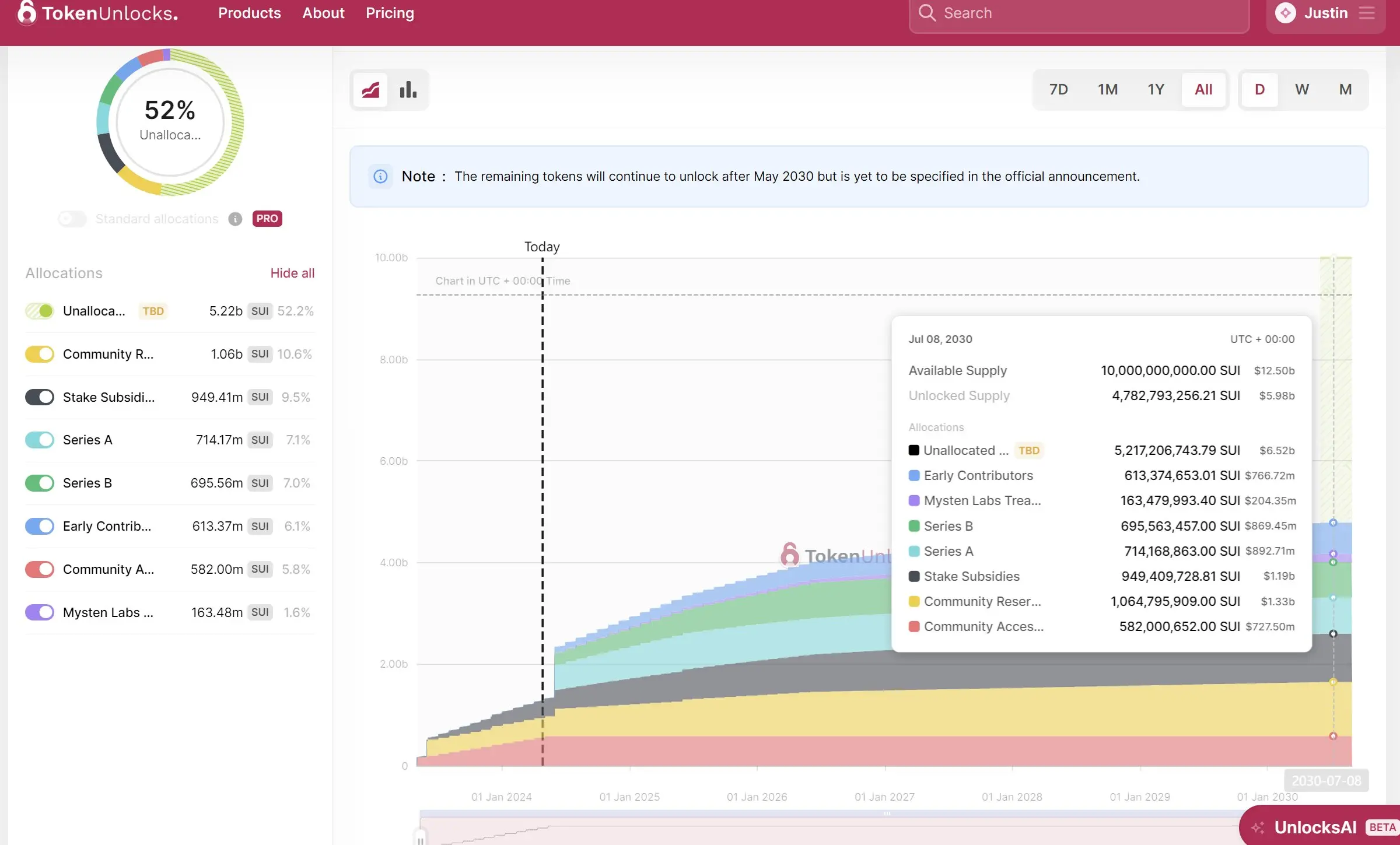Image resolution: width=1400 pixels, height=845 pixels.
Task: Toggle the Stake Subsidies allocation off
Action: pos(38,397)
